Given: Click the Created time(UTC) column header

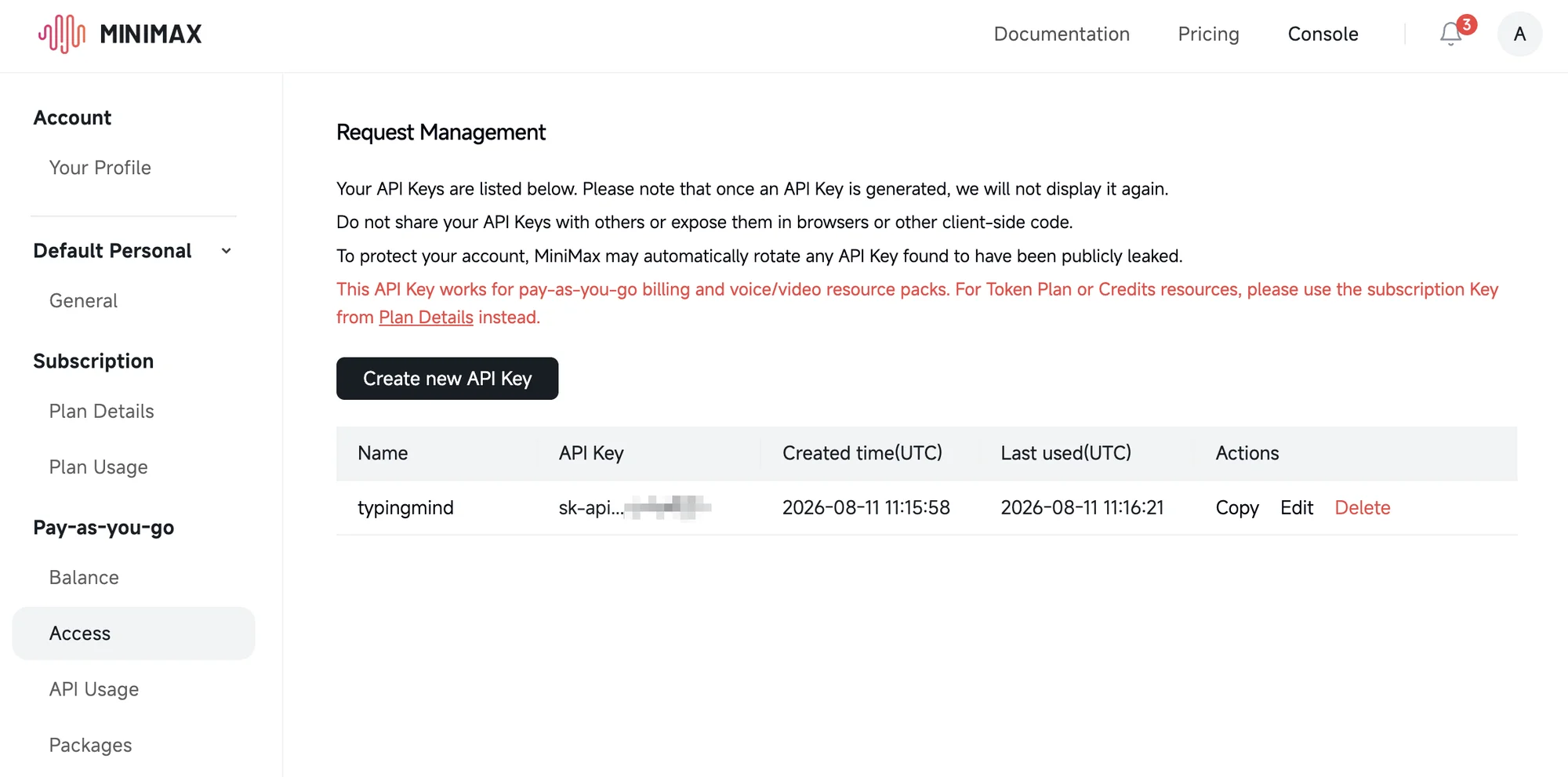Looking at the screenshot, I should [x=862, y=453].
